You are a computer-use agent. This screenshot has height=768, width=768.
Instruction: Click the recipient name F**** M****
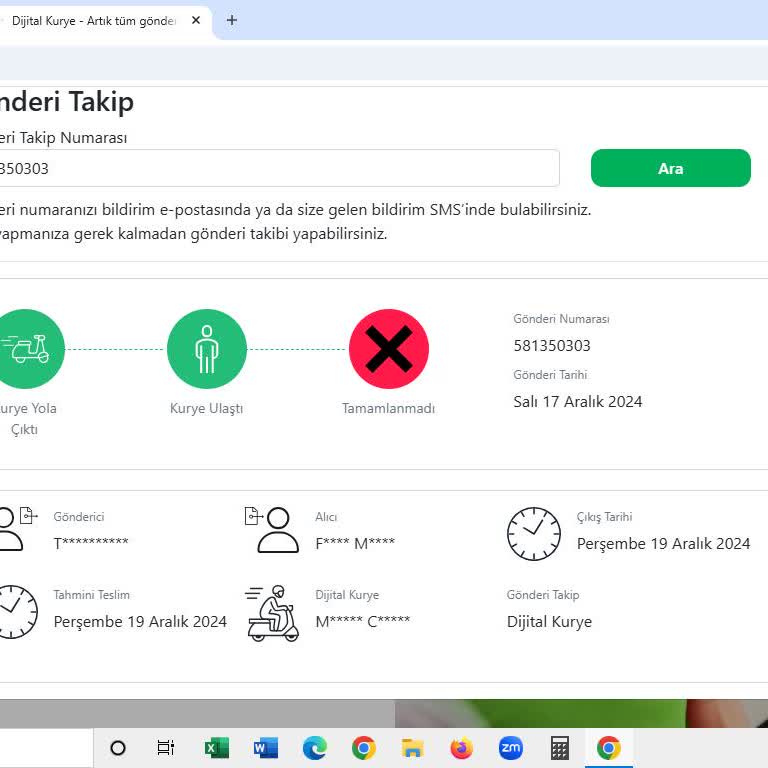(x=355, y=543)
